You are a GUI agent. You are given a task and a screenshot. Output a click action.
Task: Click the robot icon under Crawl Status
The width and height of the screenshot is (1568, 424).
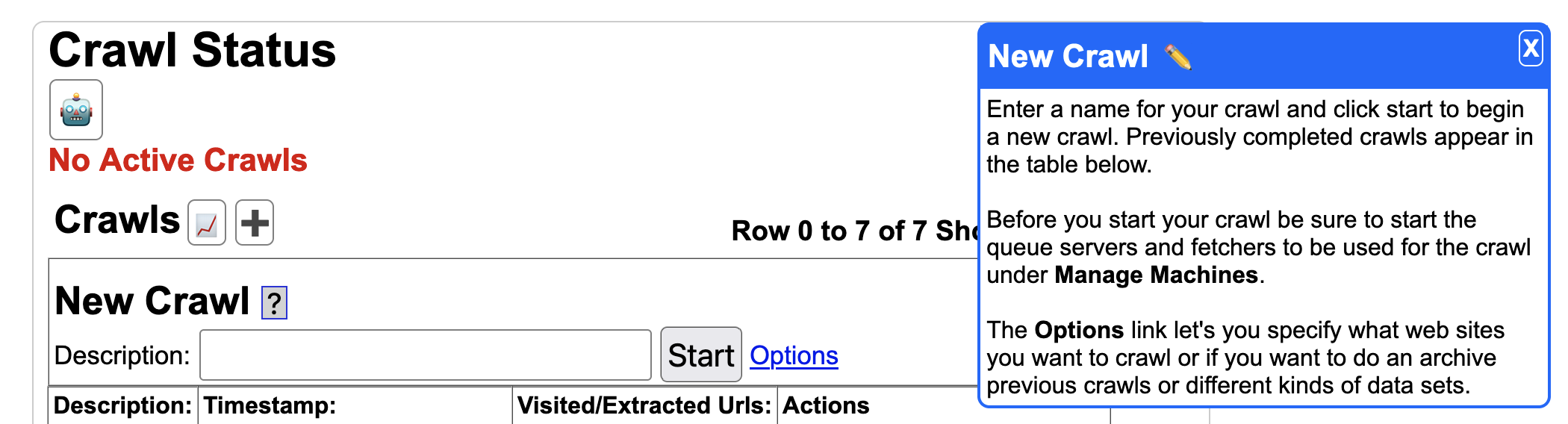click(76, 110)
